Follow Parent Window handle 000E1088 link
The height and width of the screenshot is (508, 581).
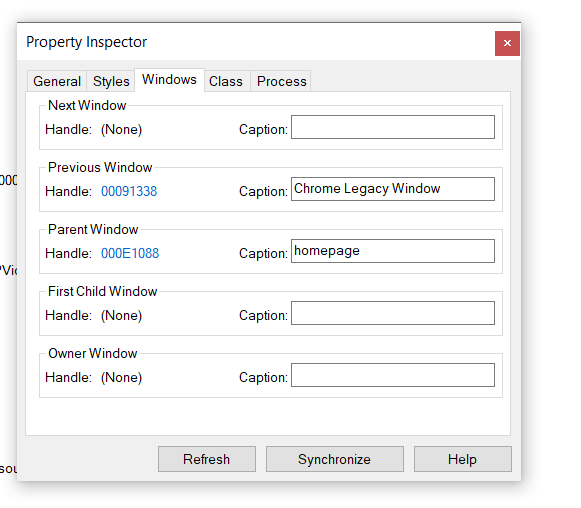(130, 253)
